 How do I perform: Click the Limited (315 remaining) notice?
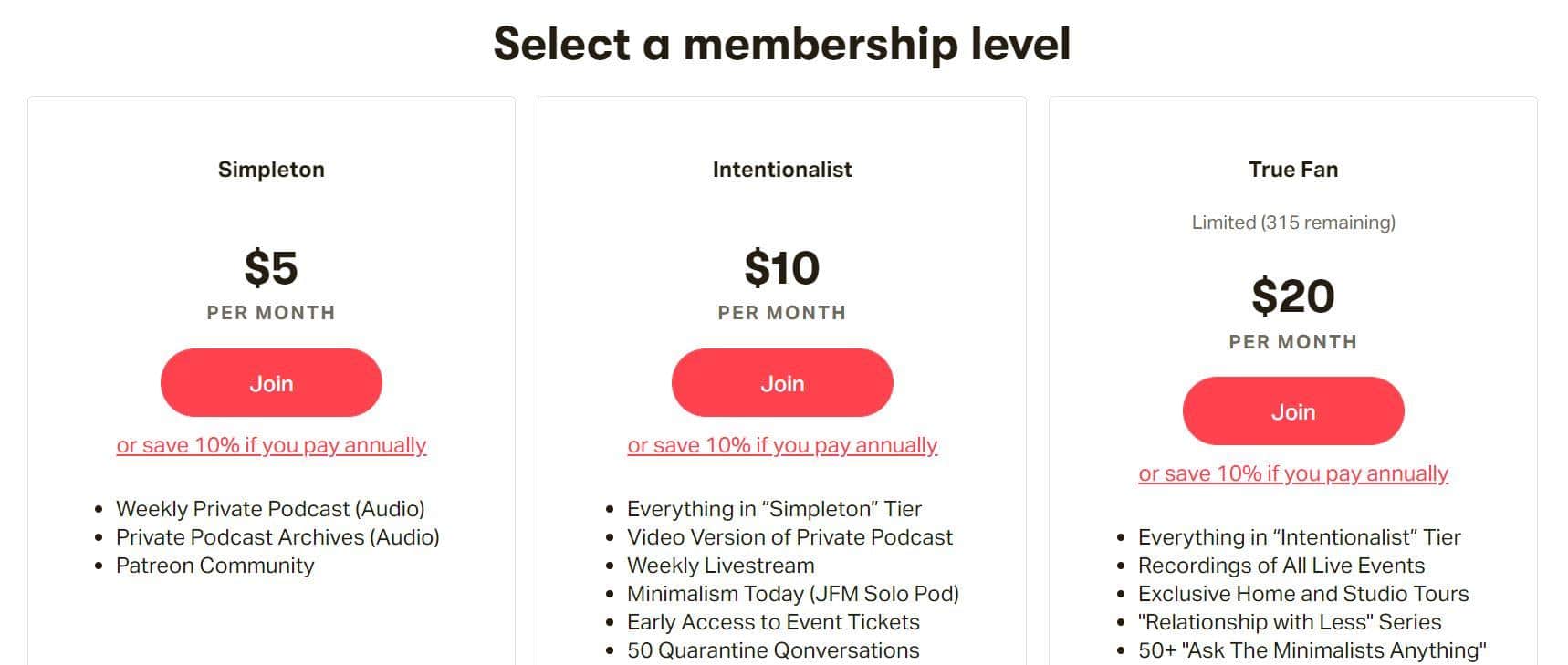pyautogui.click(x=1293, y=223)
